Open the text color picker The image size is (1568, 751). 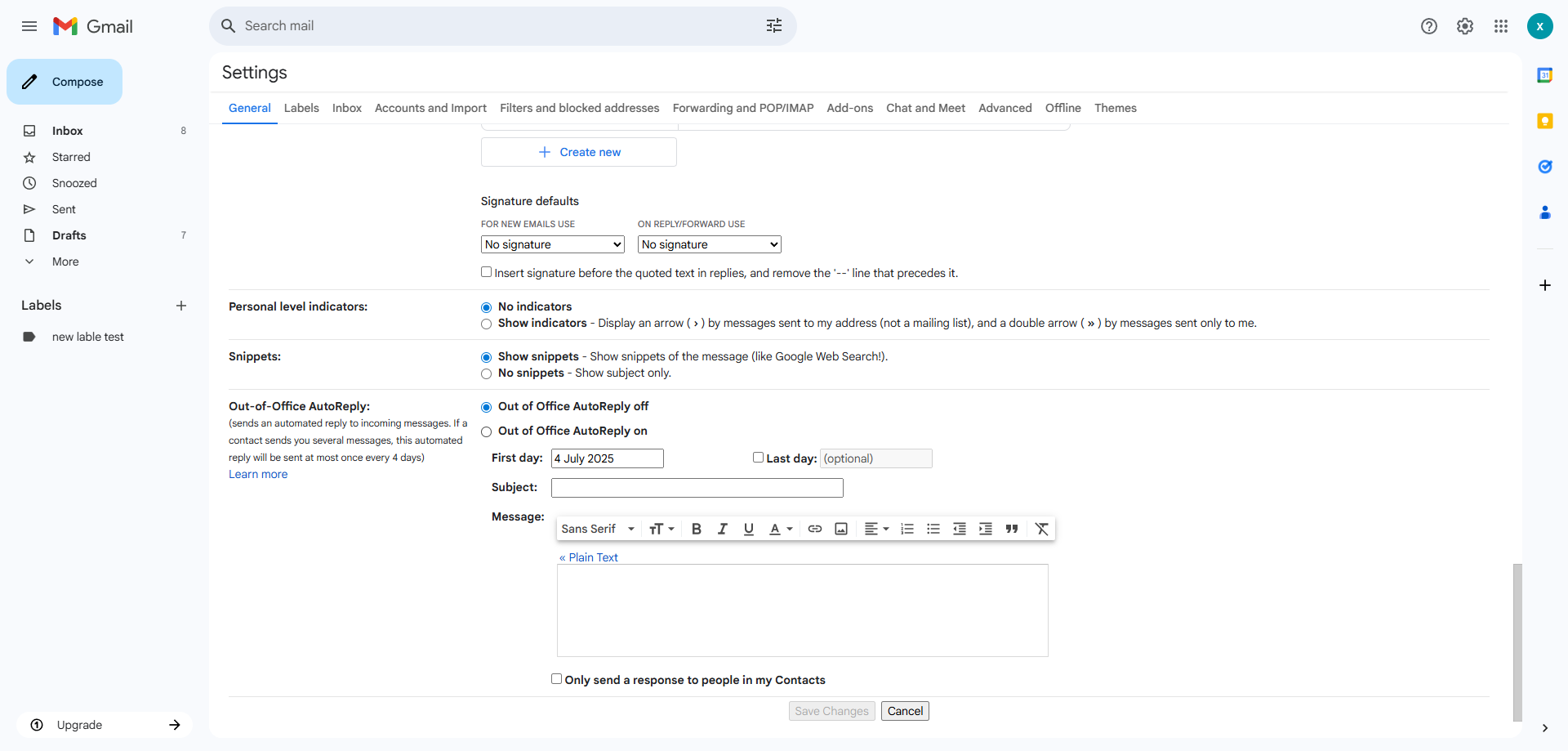tap(781, 529)
